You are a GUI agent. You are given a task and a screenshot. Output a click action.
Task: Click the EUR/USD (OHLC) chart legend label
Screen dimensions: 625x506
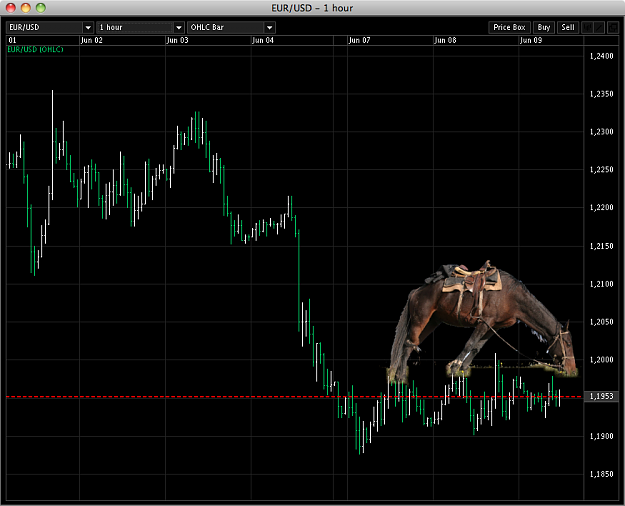35,49
